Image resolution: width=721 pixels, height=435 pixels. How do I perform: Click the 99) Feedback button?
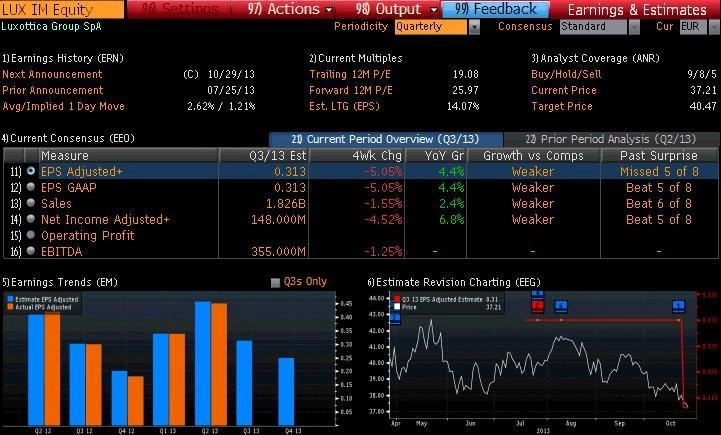(495, 9)
